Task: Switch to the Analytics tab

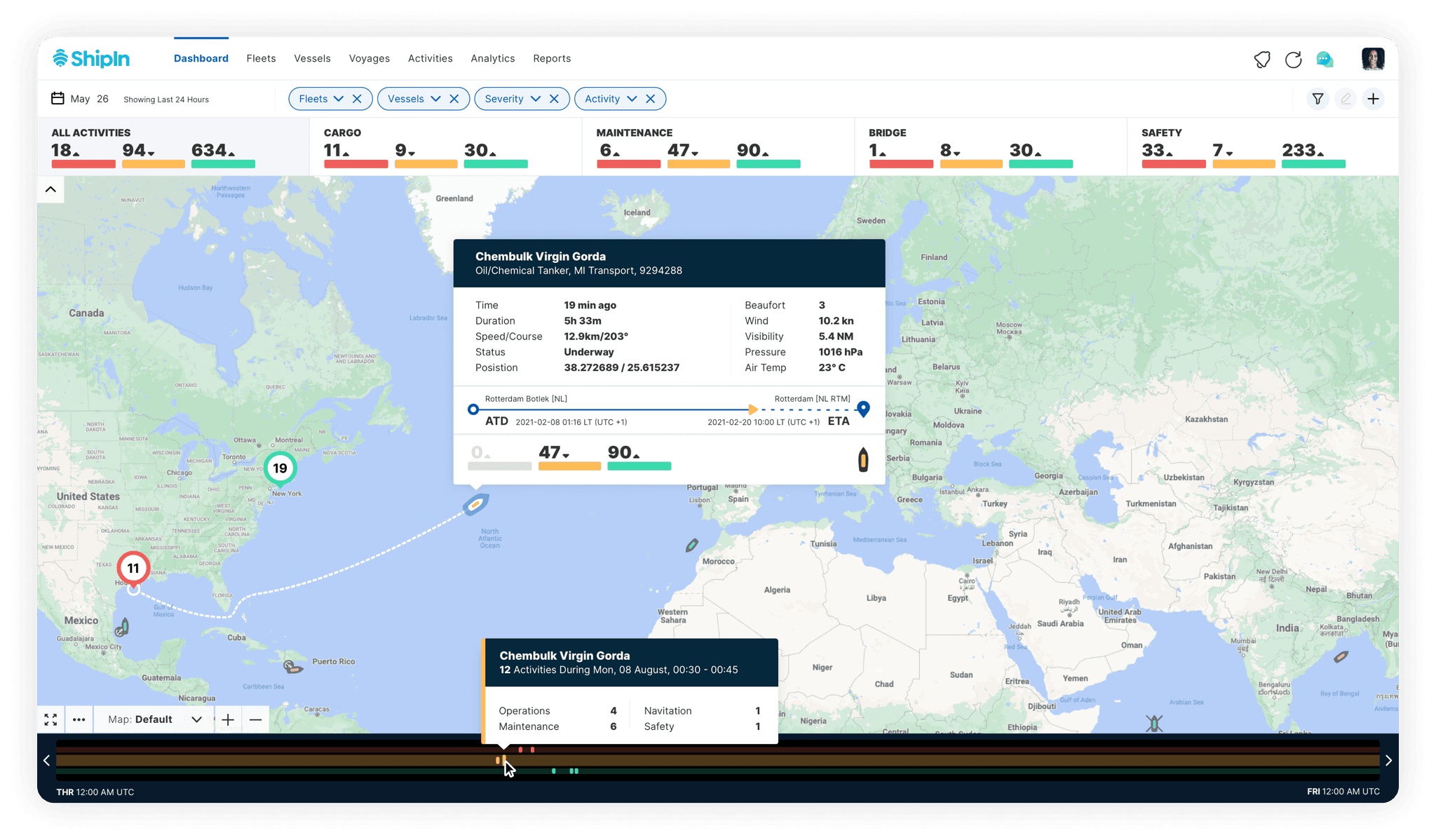Action: point(493,58)
